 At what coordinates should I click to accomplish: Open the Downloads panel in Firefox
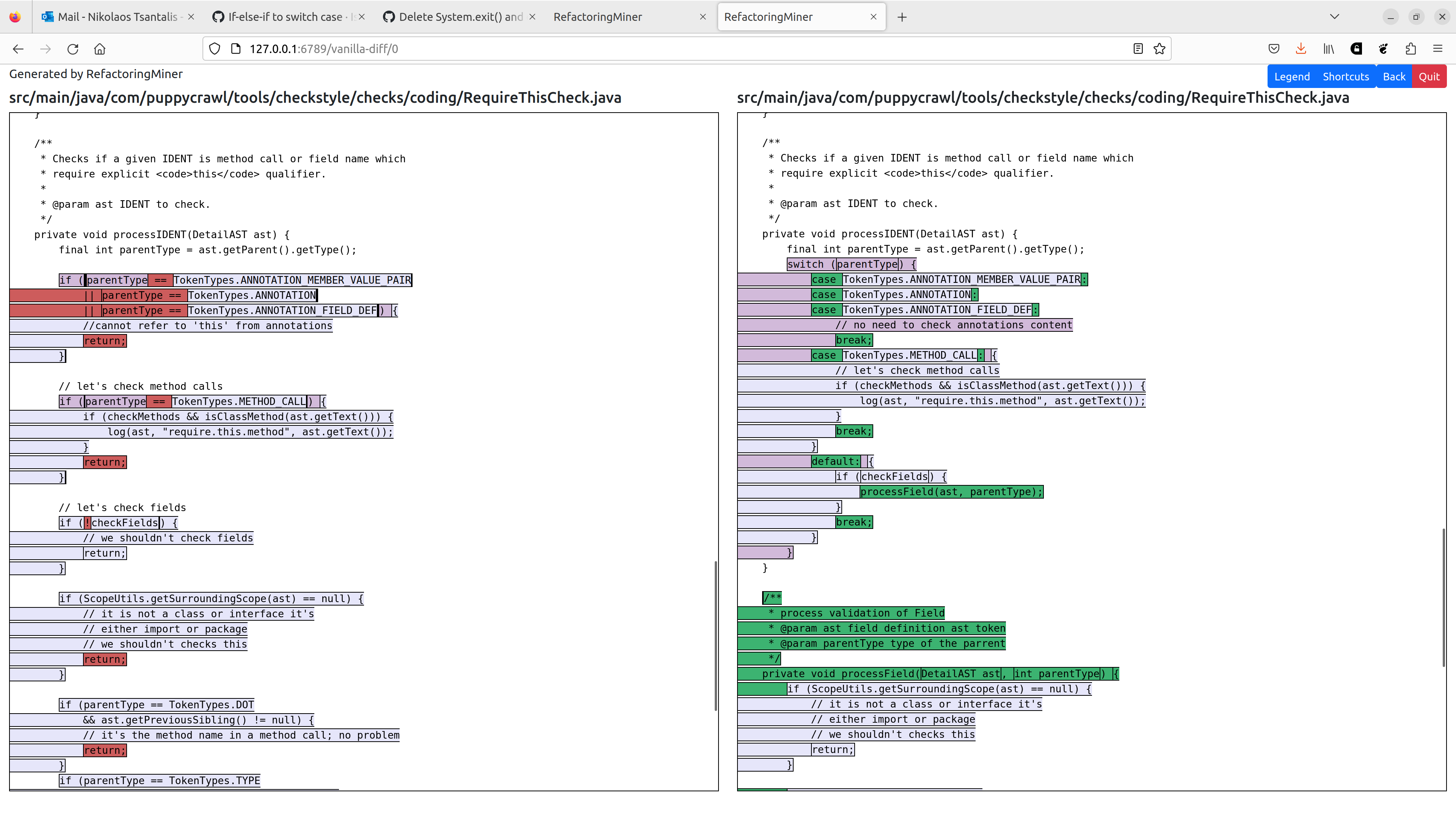(1301, 49)
